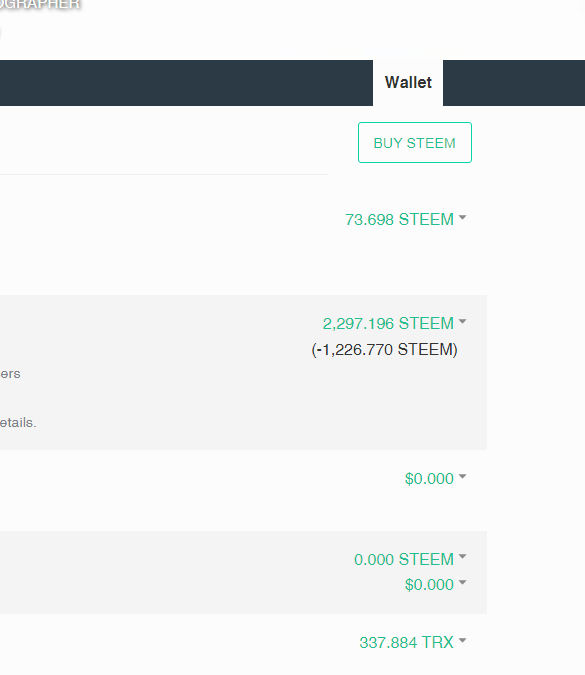The height and width of the screenshot is (675, 585).
Task: Click the truncated "etails." description text
Action: coord(18,423)
